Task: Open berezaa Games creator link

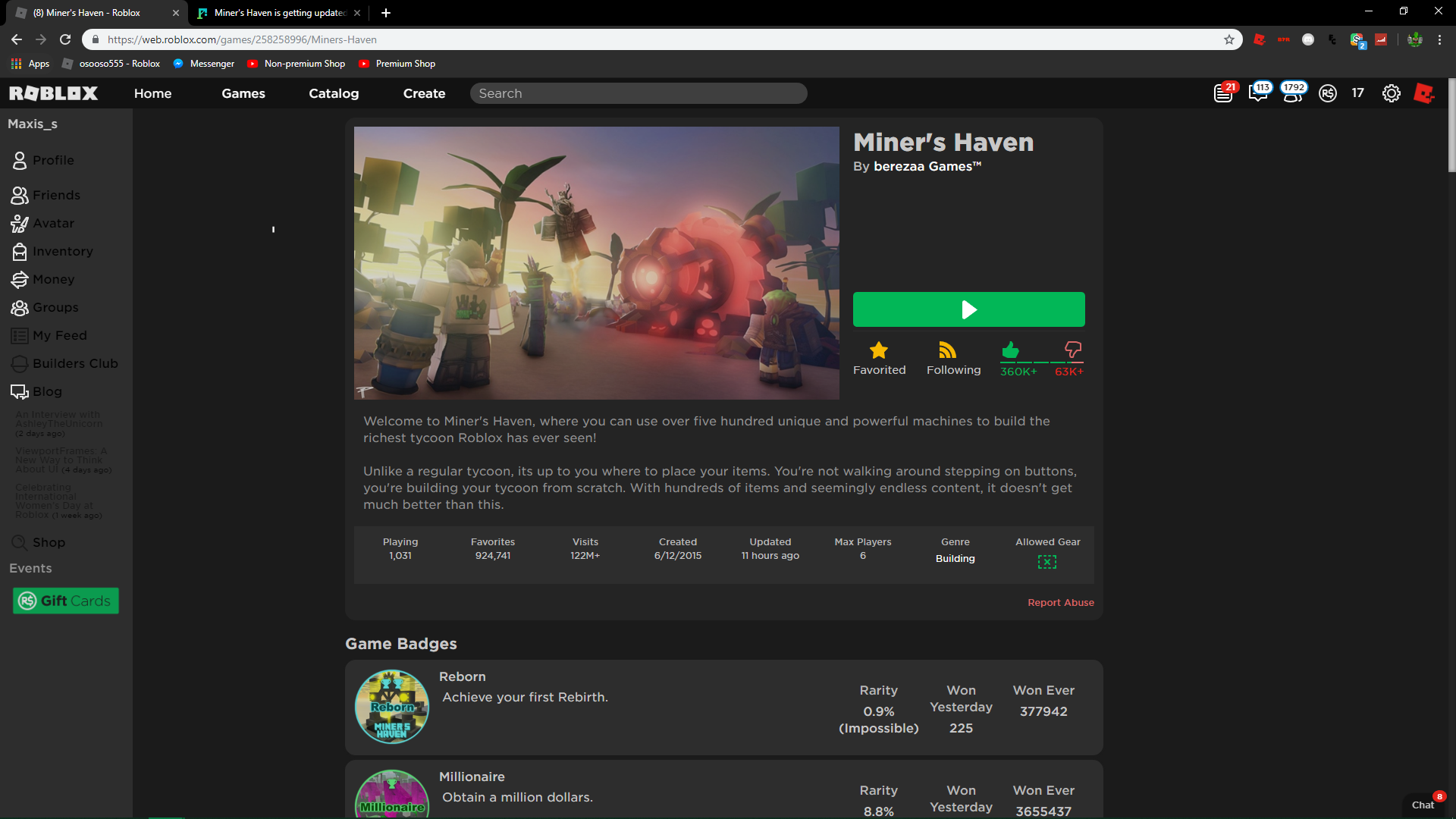Action: 927,166
